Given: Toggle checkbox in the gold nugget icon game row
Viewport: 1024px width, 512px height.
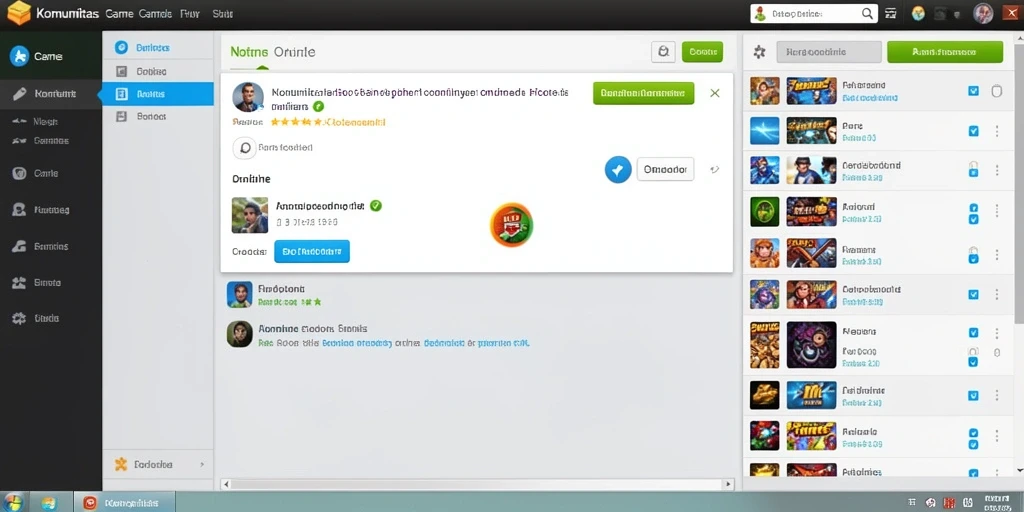Looking at the screenshot, I should pos(973,395).
